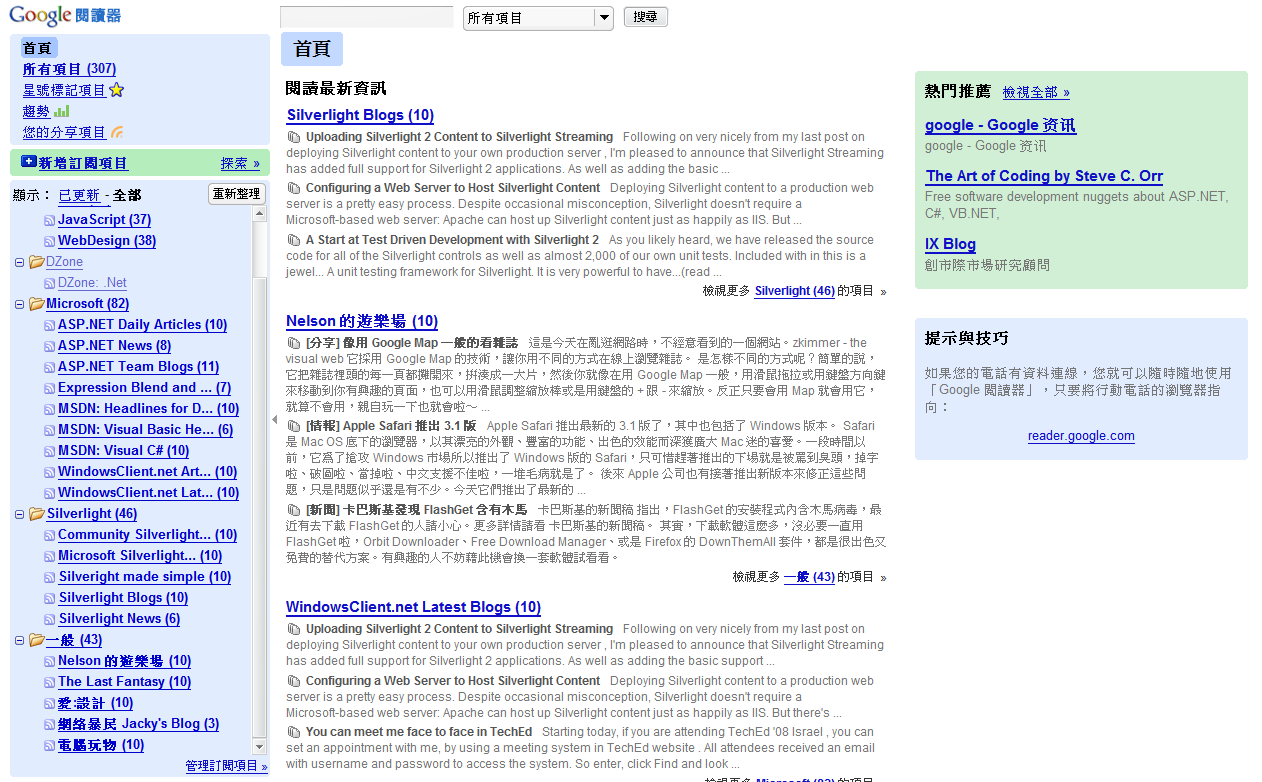Open 星號標記項目

click(x=64, y=90)
